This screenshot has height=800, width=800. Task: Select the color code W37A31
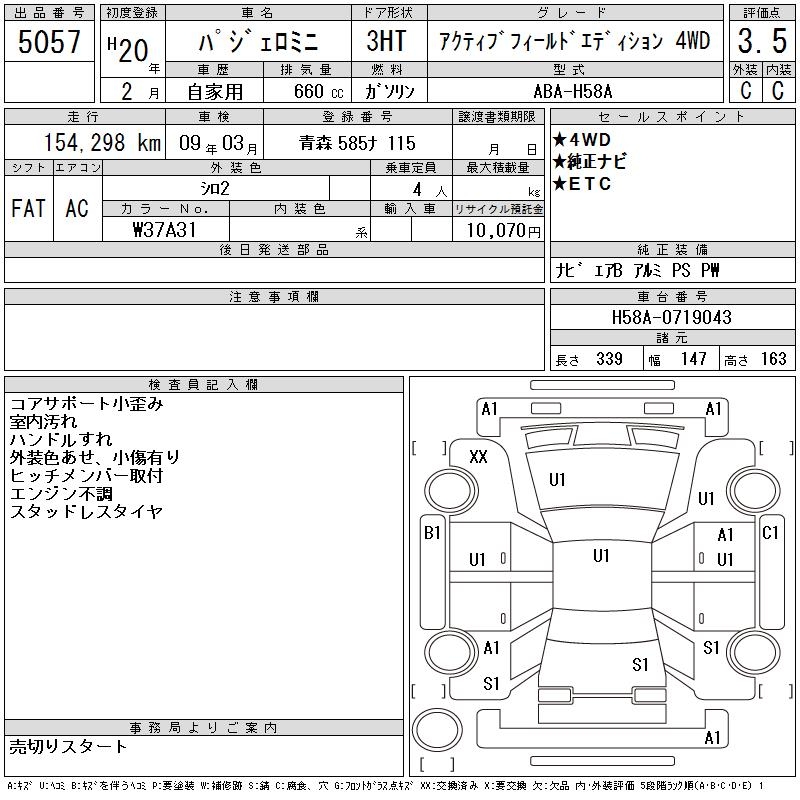pyautogui.click(x=164, y=229)
